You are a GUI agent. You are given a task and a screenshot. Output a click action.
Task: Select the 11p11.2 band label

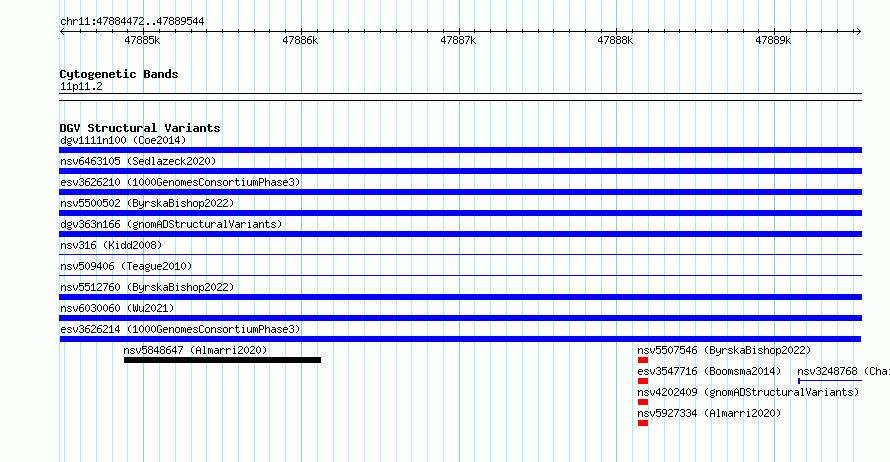coord(81,87)
